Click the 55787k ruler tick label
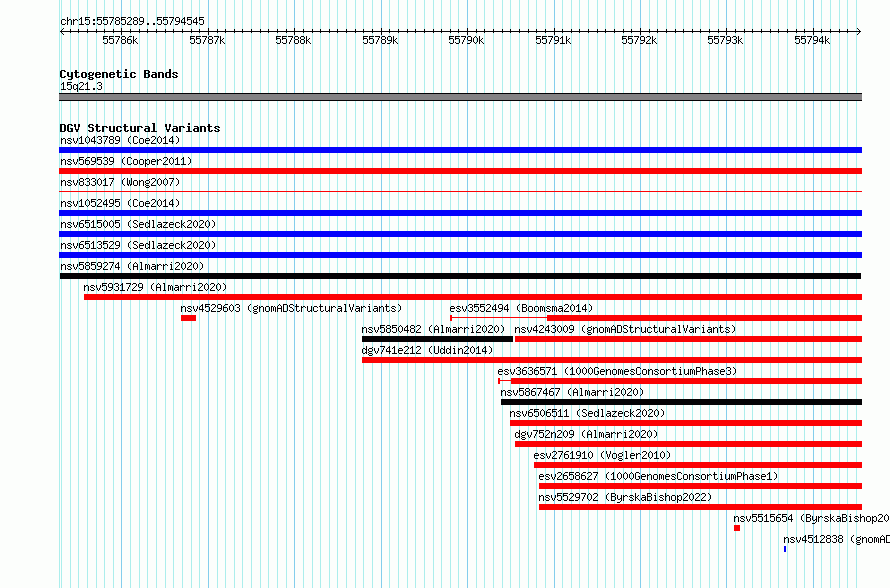The image size is (890, 588). click(x=207, y=40)
